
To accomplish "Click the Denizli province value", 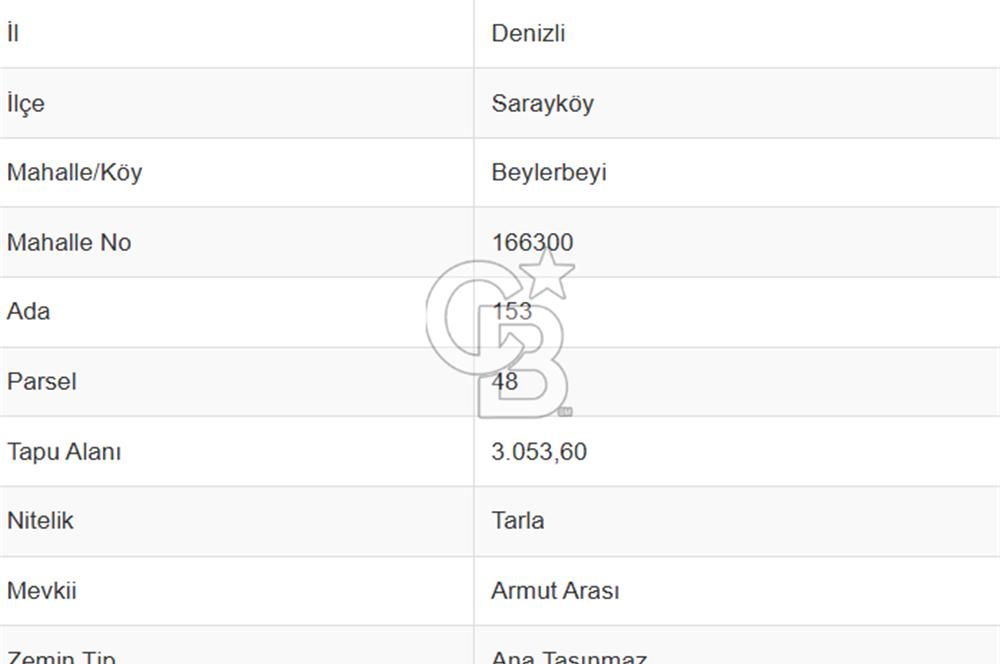I will pyautogui.click(x=528, y=33).
